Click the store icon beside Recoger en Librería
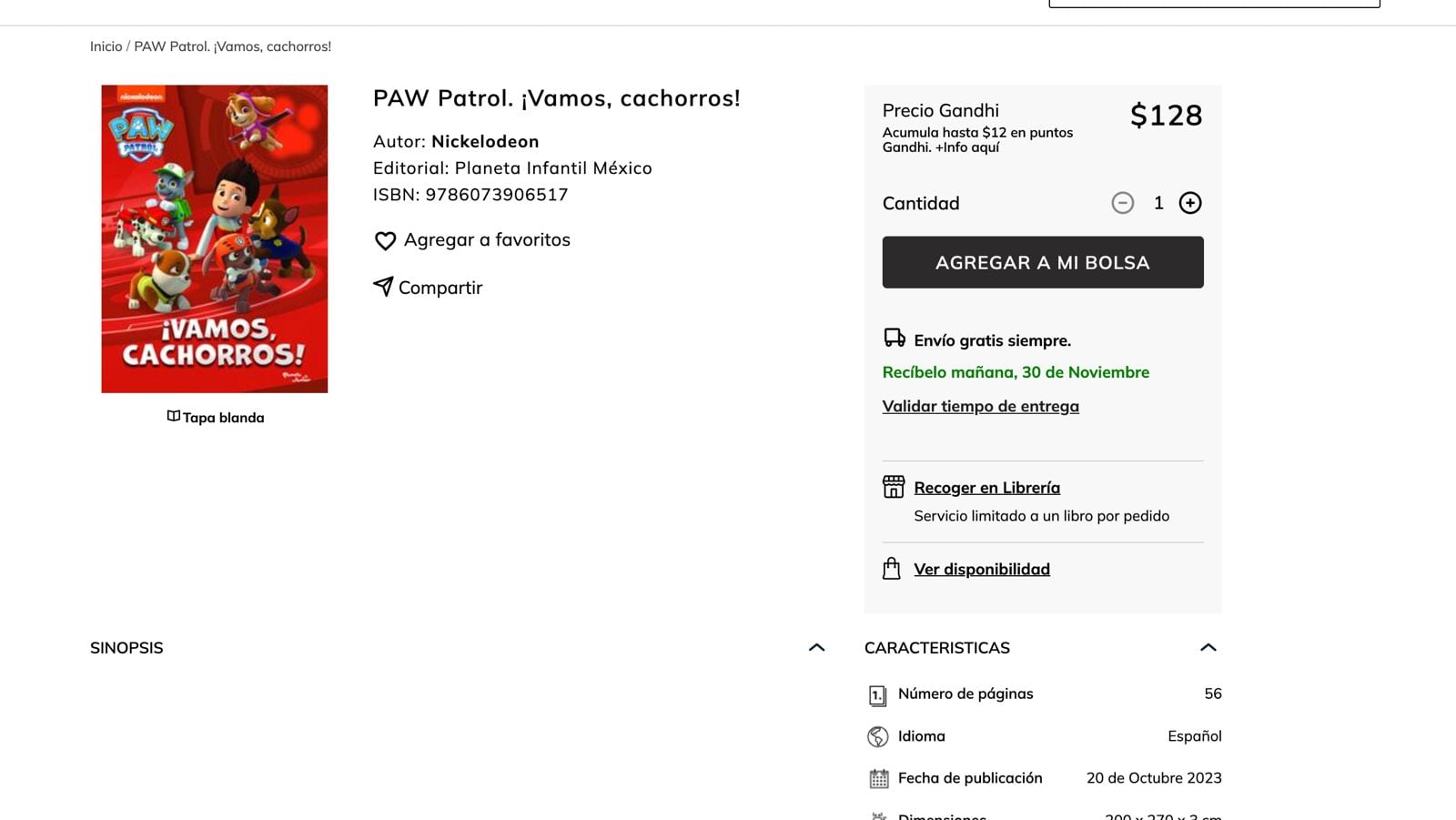1456x820 pixels. click(x=893, y=487)
